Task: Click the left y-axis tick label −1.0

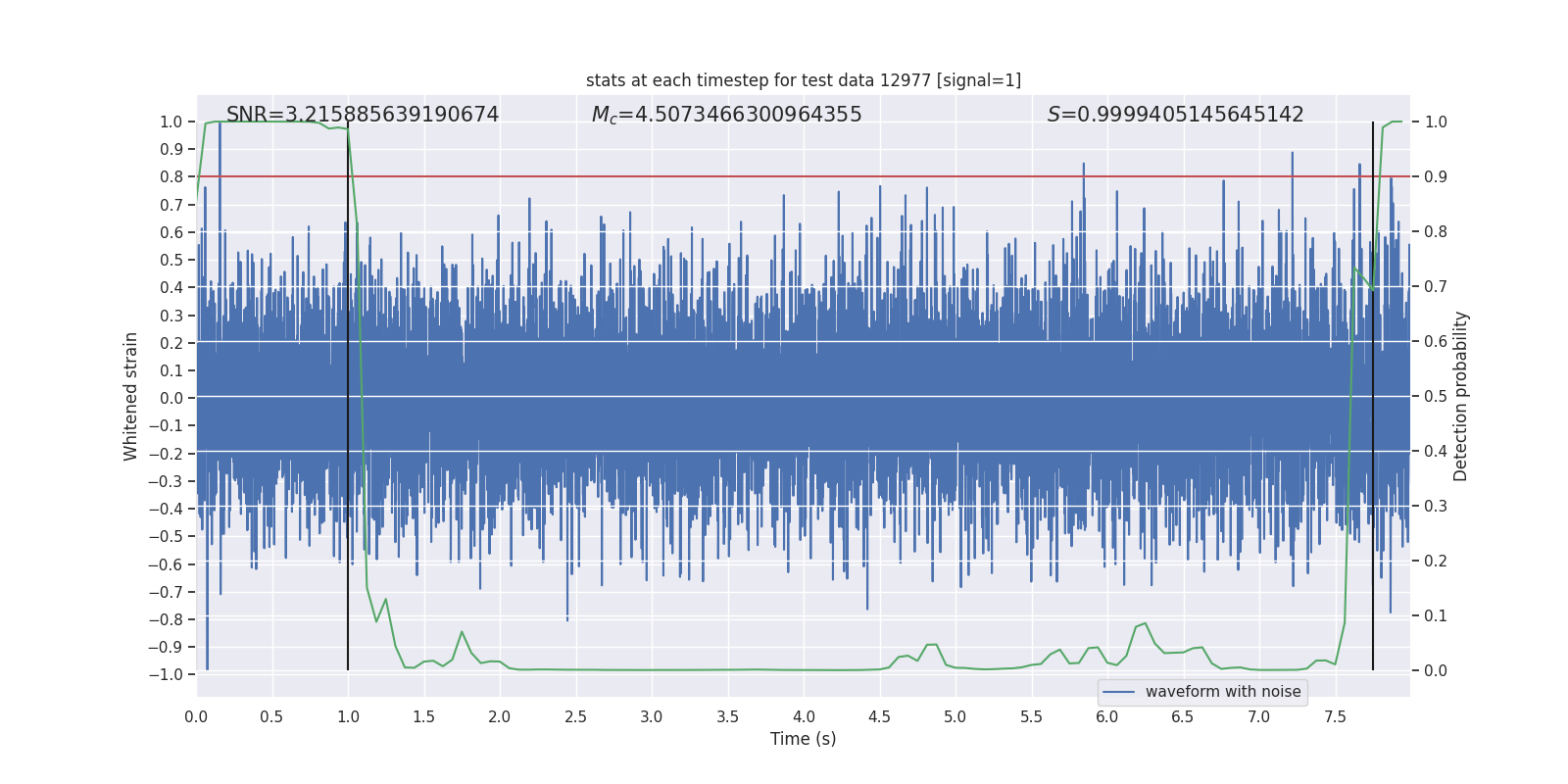Action: point(166,674)
